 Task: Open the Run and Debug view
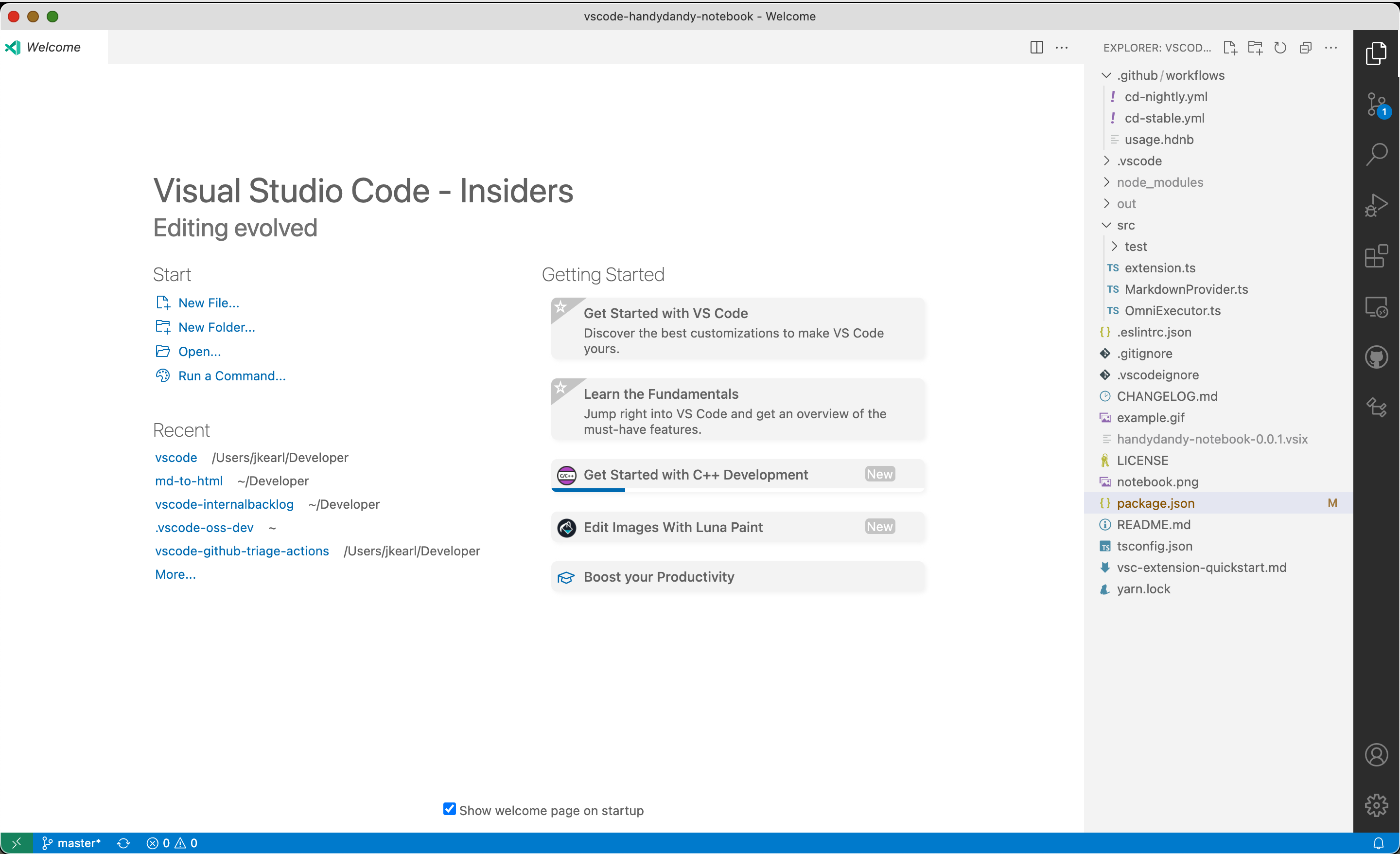[x=1376, y=205]
